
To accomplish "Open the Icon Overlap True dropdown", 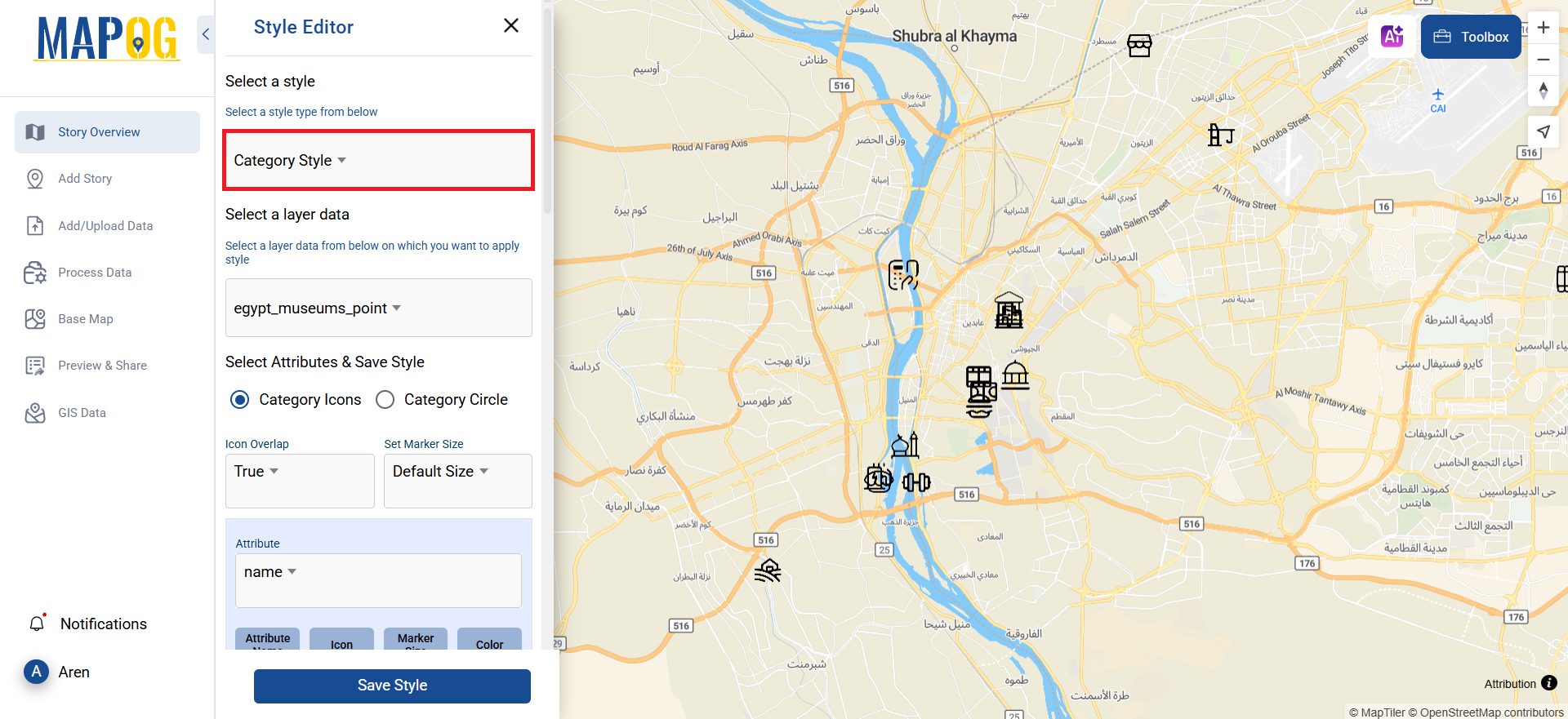I will (300, 481).
